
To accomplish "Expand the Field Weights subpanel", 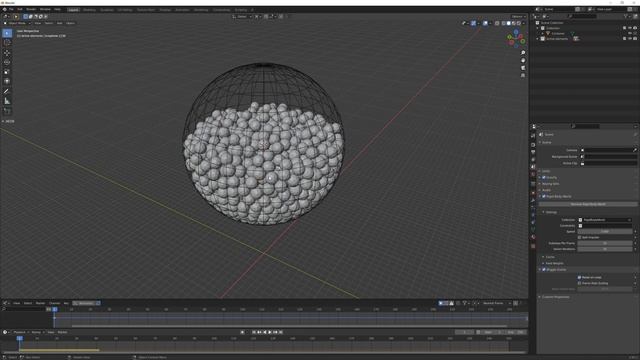I will click(x=553, y=263).
